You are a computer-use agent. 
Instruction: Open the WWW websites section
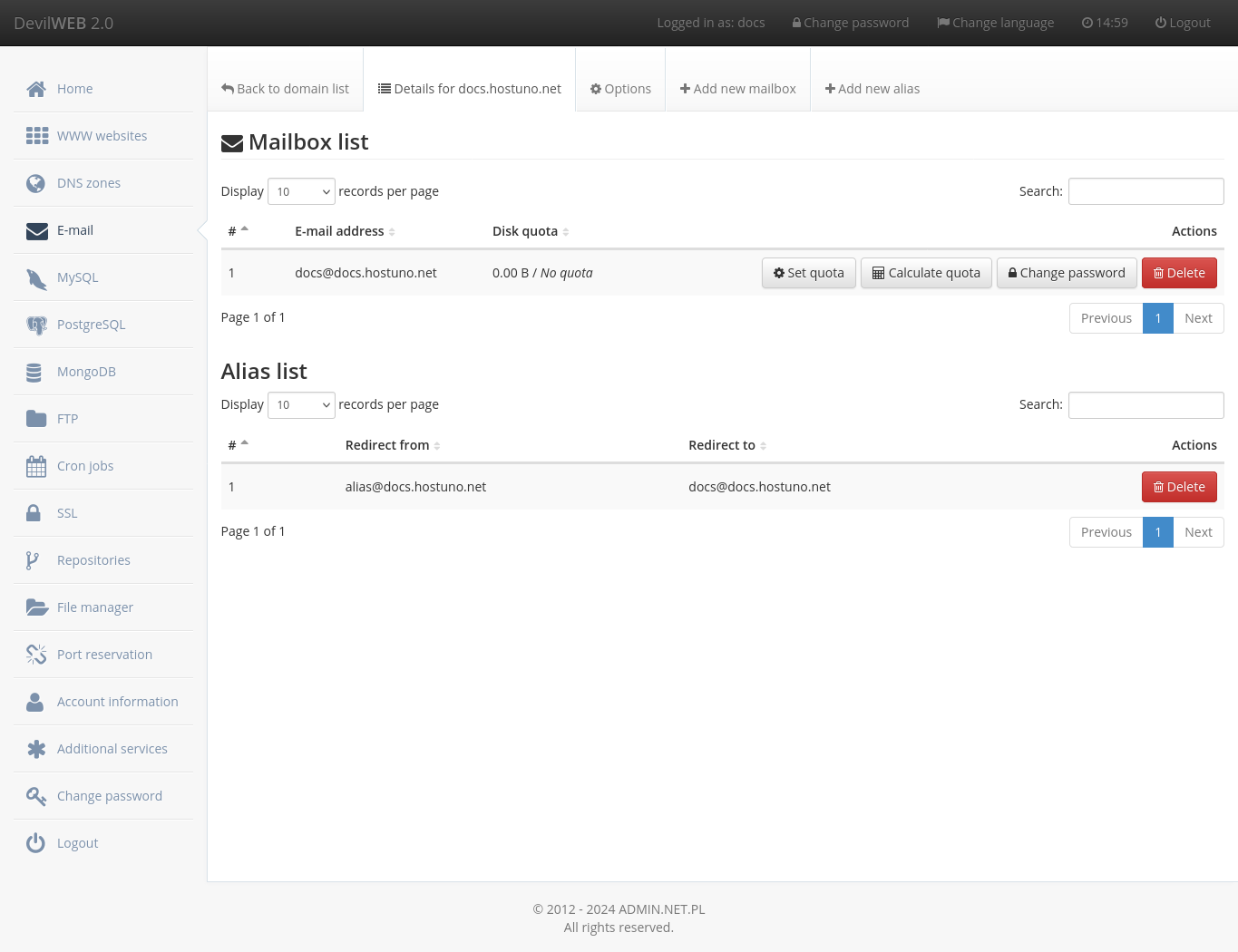102,135
